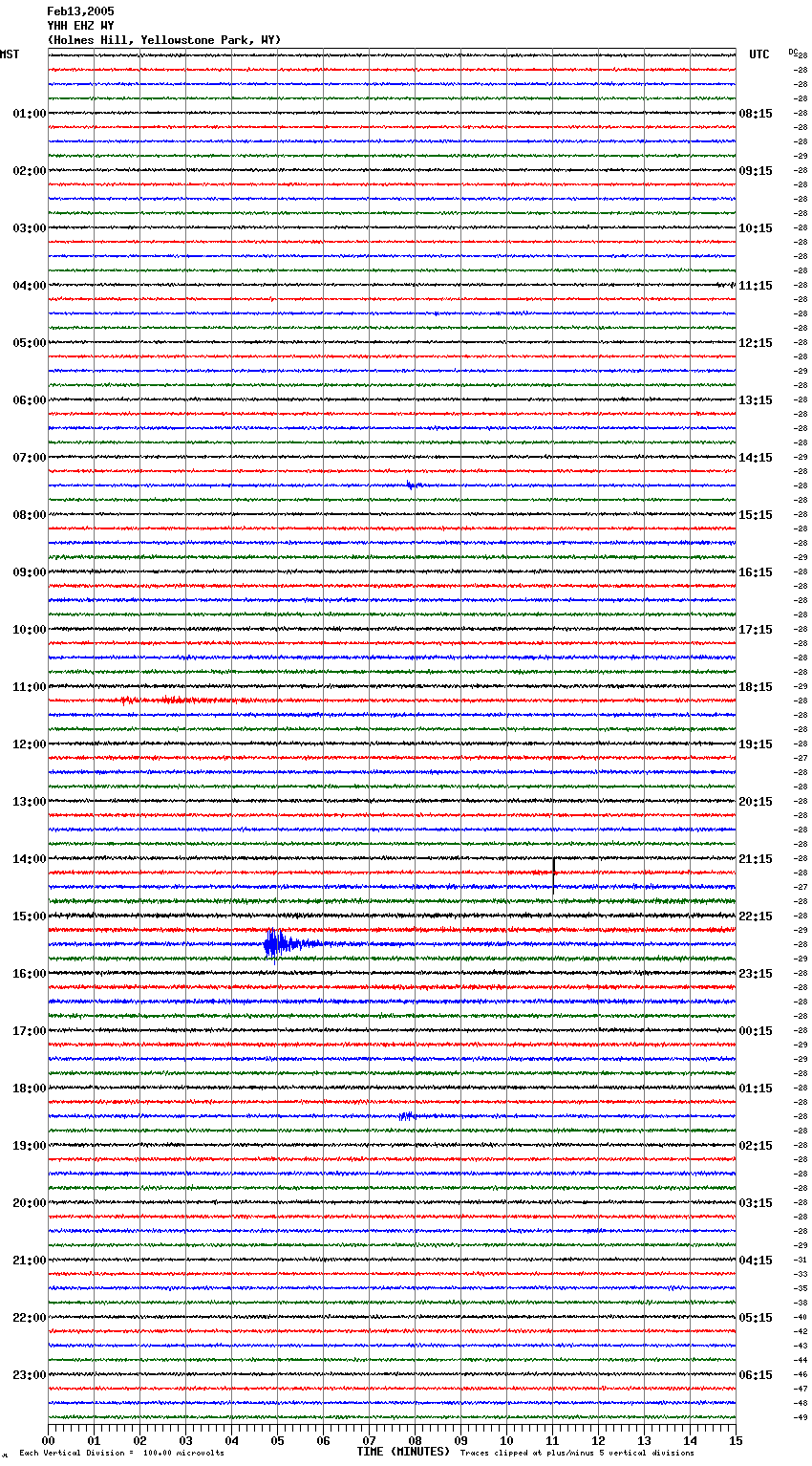Click the 08 minute axis tick label
The height and width of the screenshot is (1466, 812).
(x=415, y=1441)
